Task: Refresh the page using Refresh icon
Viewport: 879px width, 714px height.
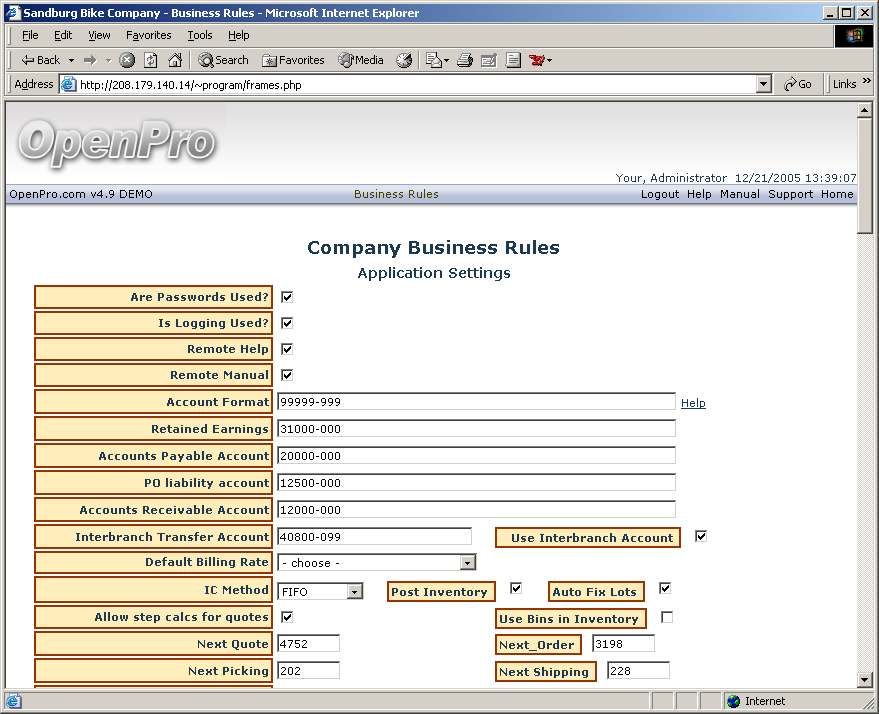Action: pos(151,60)
